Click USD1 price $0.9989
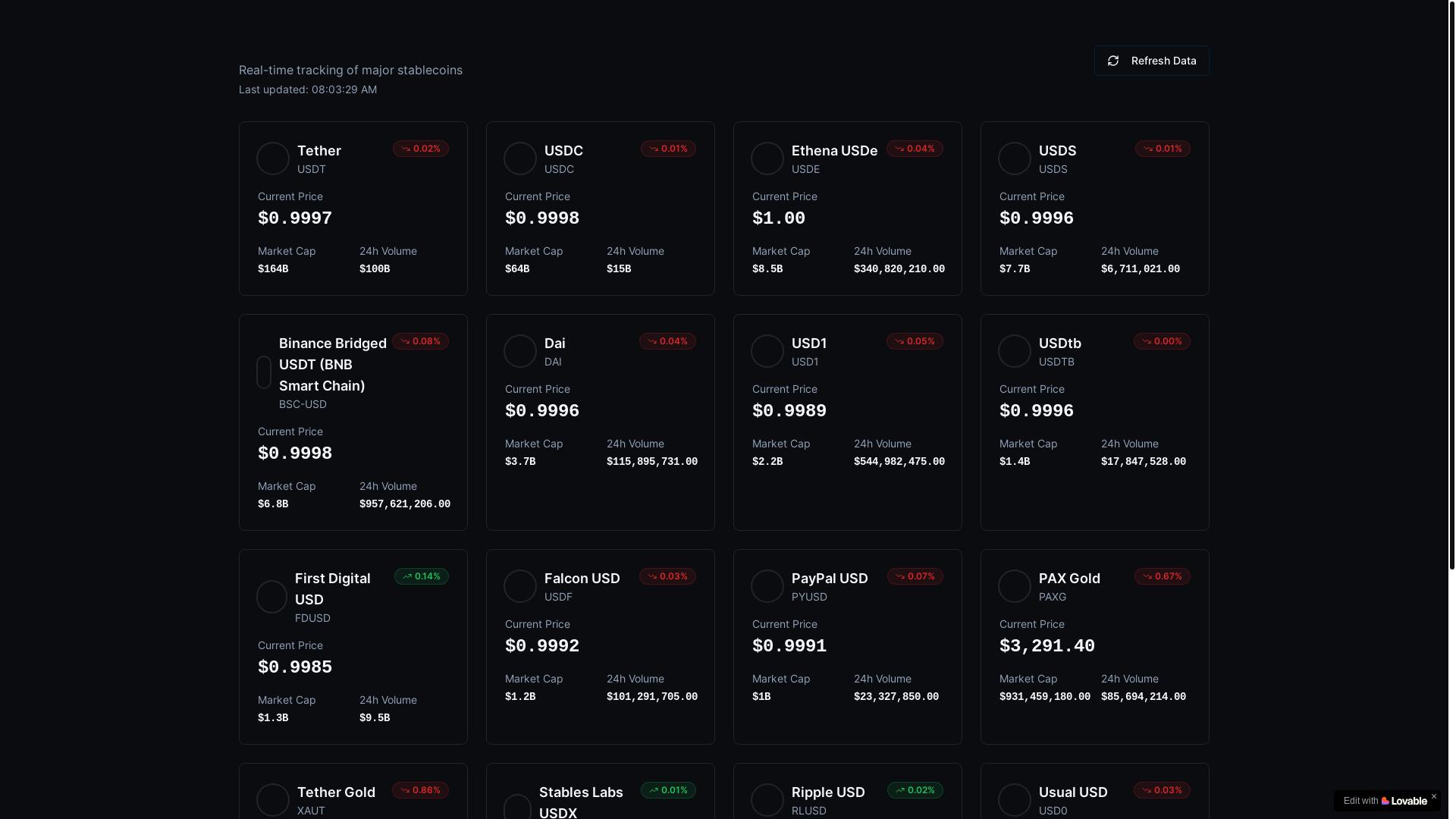 click(789, 411)
